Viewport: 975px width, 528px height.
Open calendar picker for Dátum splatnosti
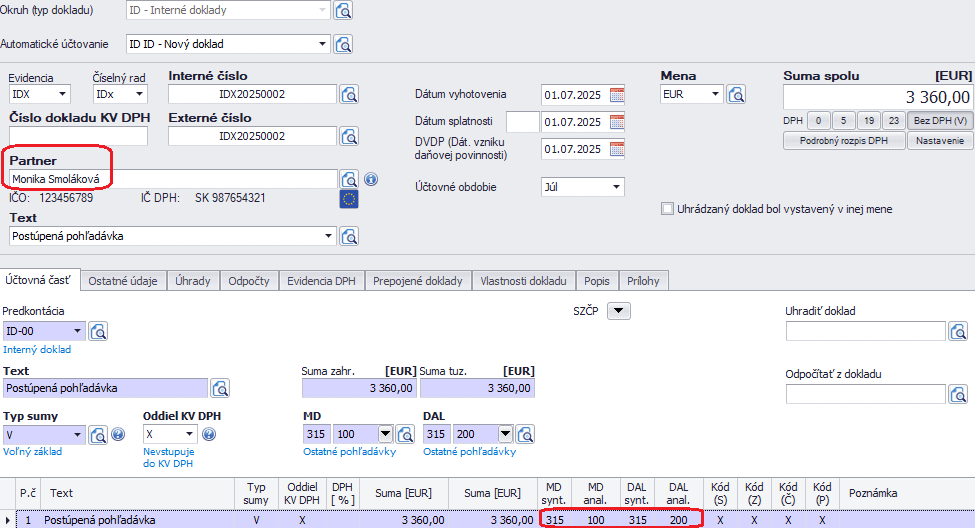pos(616,122)
